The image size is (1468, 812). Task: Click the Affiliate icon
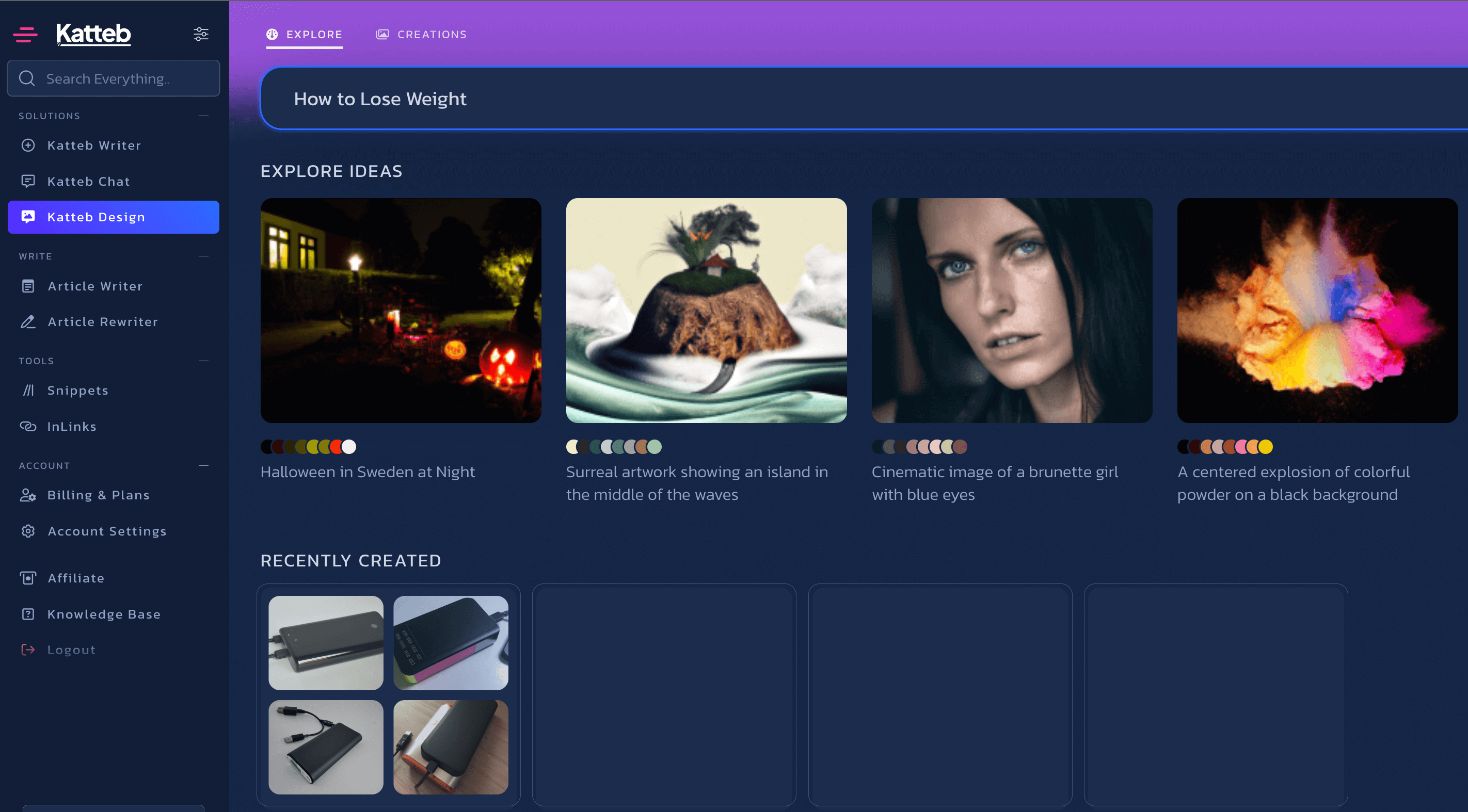[x=28, y=578]
